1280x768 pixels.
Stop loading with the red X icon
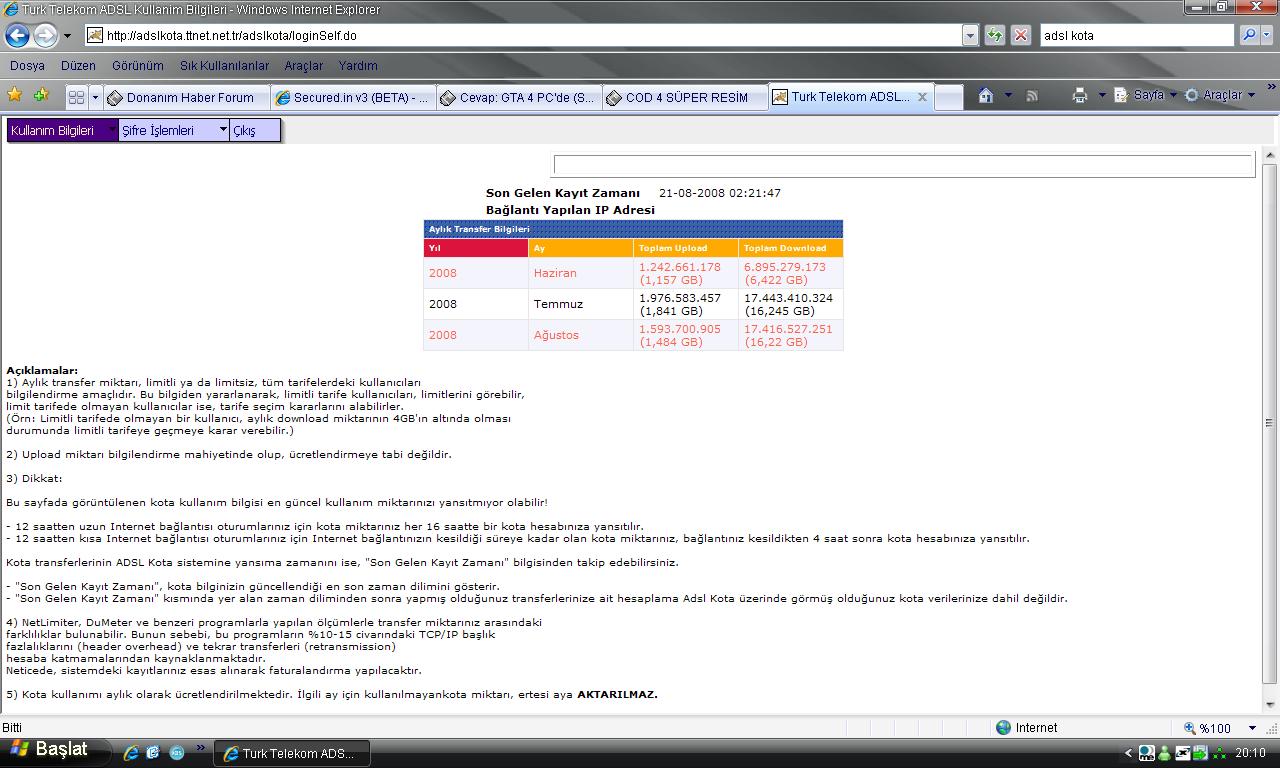click(1021, 35)
